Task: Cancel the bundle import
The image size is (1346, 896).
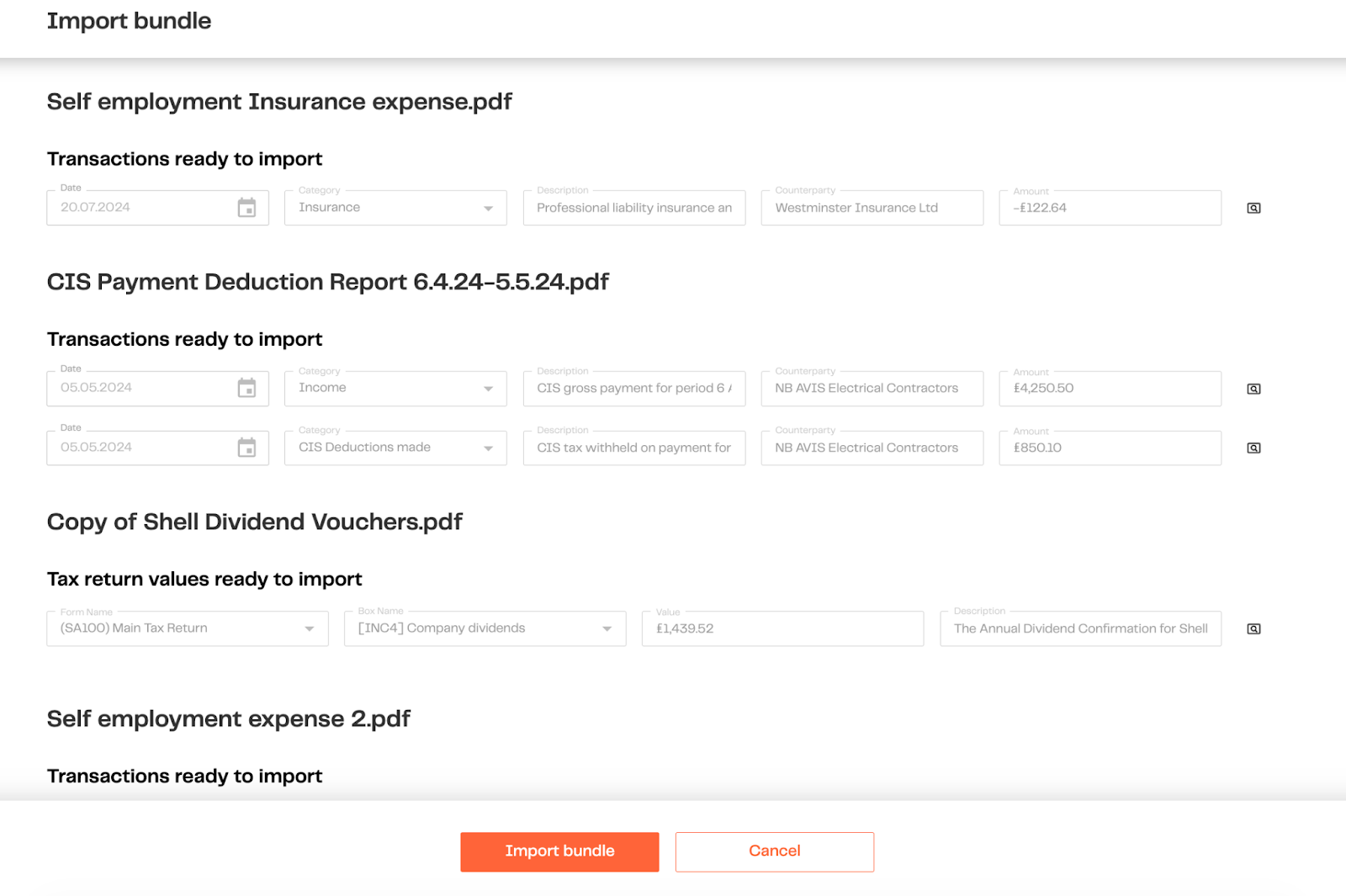Action: click(774, 851)
